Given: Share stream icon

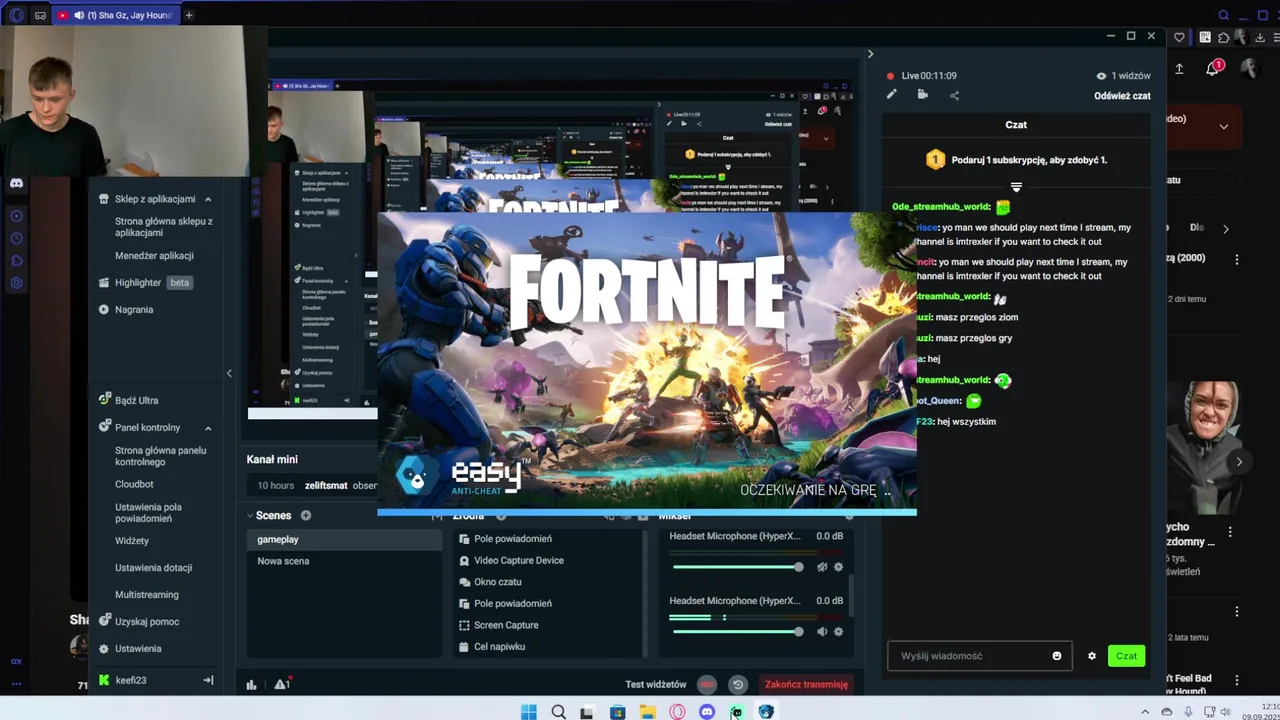Looking at the screenshot, I should tap(954, 95).
